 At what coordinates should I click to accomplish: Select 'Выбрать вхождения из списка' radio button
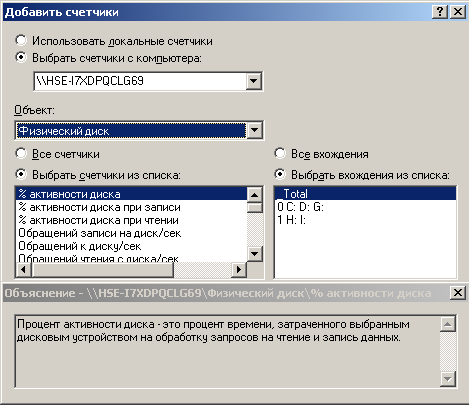click(280, 174)
